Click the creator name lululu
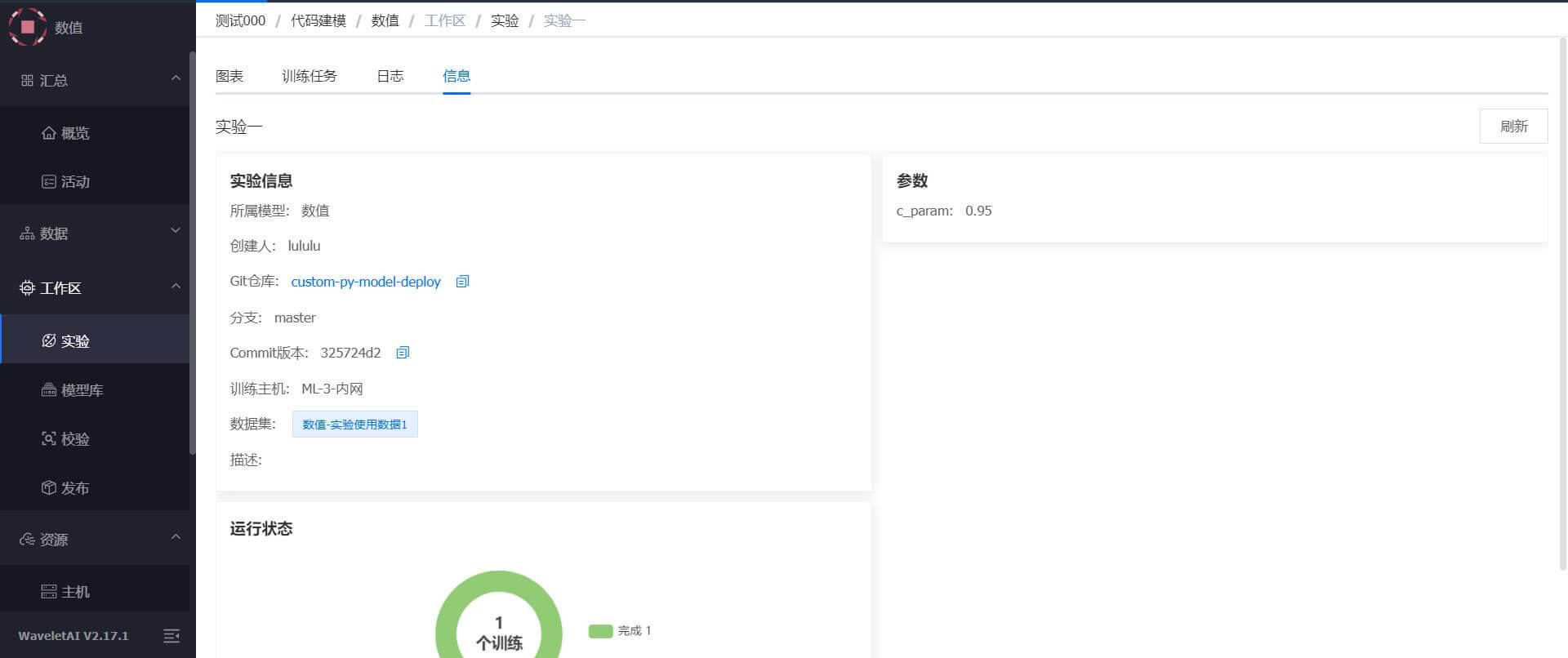This screenshot has width=1568, height=658. [x=304, y=246]
